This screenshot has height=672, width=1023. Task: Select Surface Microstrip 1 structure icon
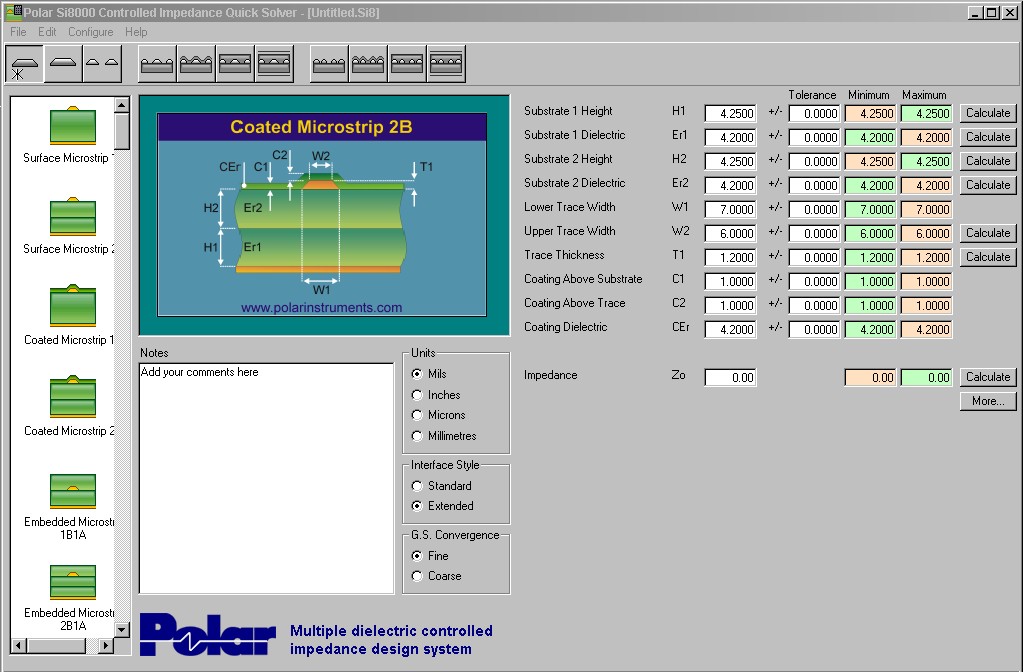pos(72,125)
